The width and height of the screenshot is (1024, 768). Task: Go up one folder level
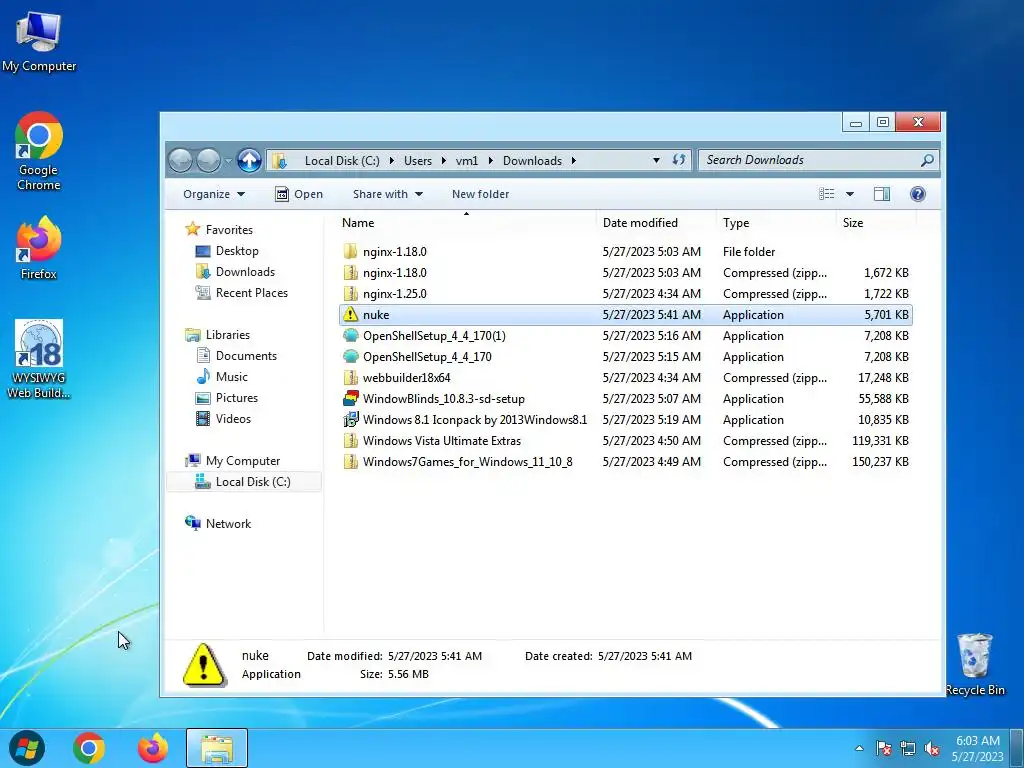[x=249, y=160]
